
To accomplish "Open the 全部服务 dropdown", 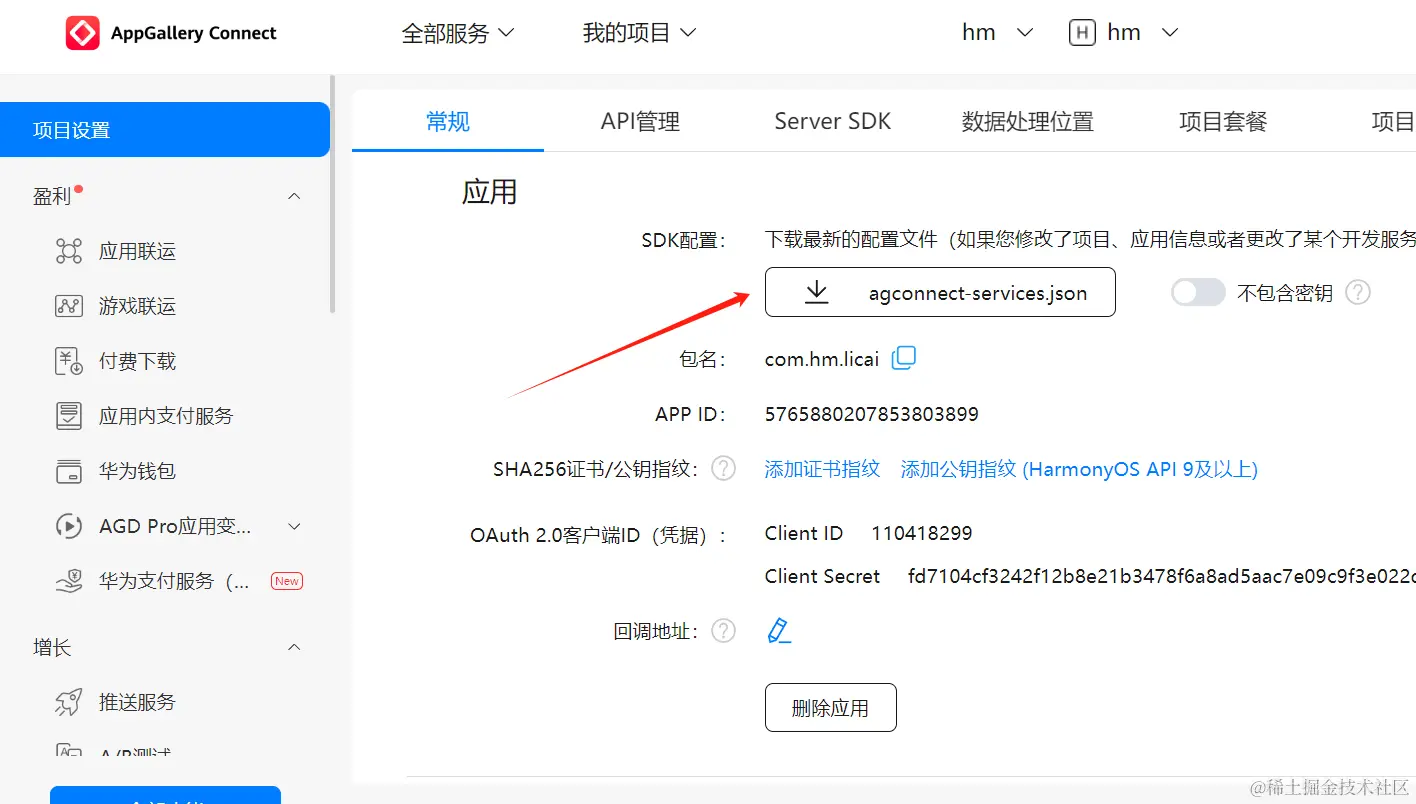I will 458,33.
